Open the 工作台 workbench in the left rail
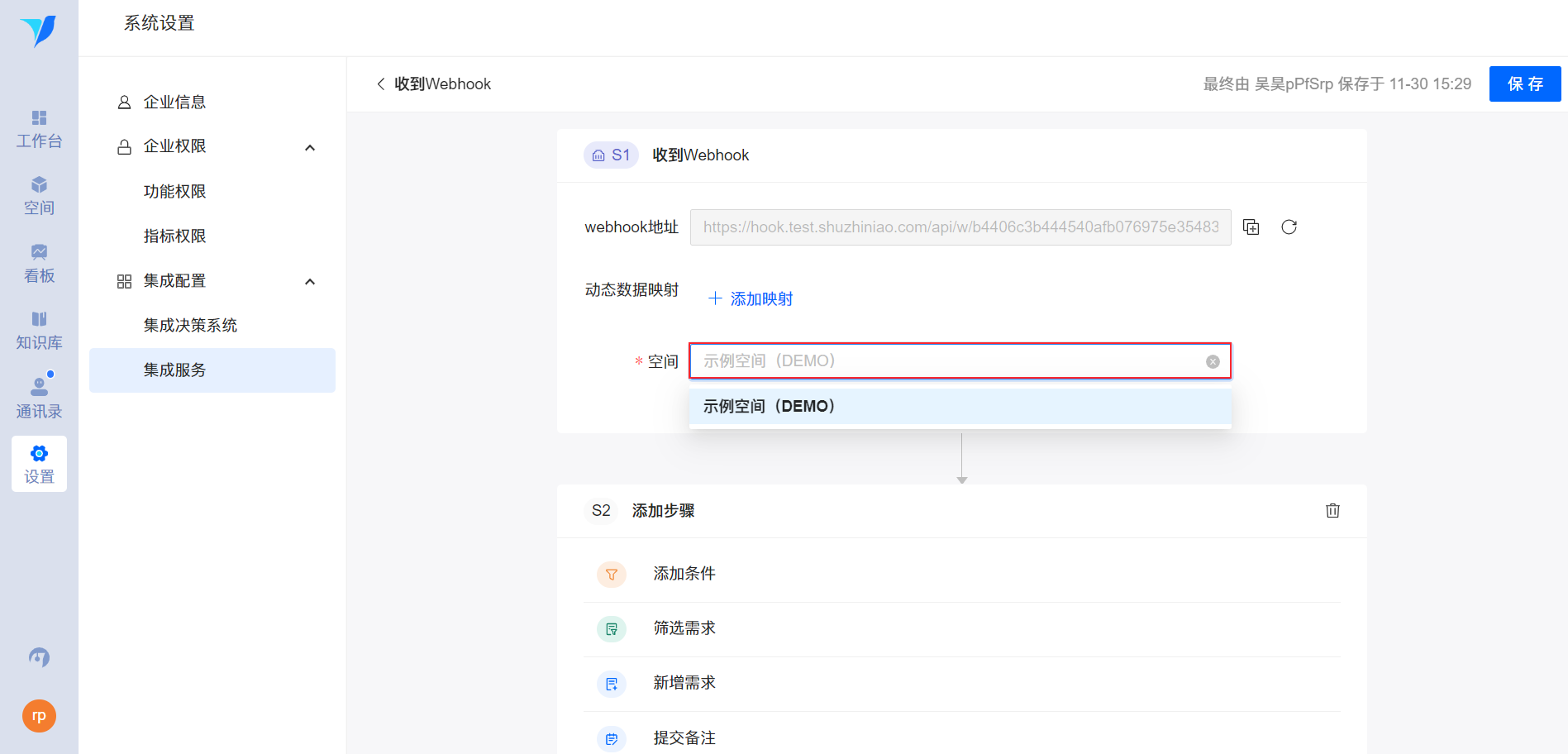 (x=39, y=130)
